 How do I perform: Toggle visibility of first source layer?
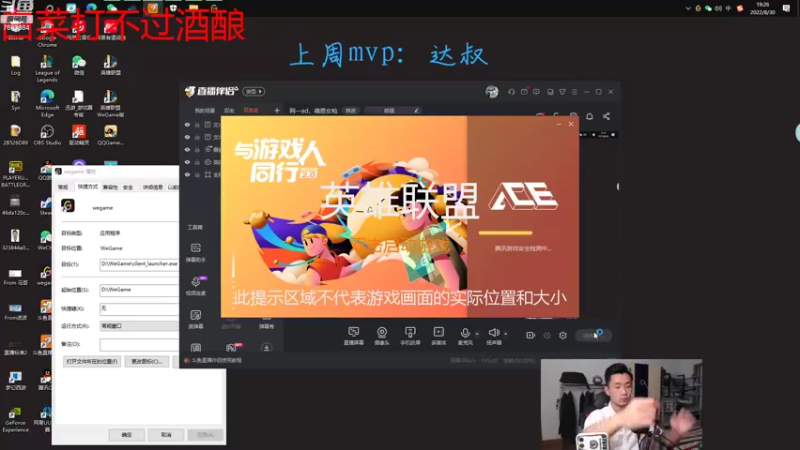[x=187, y=124]
